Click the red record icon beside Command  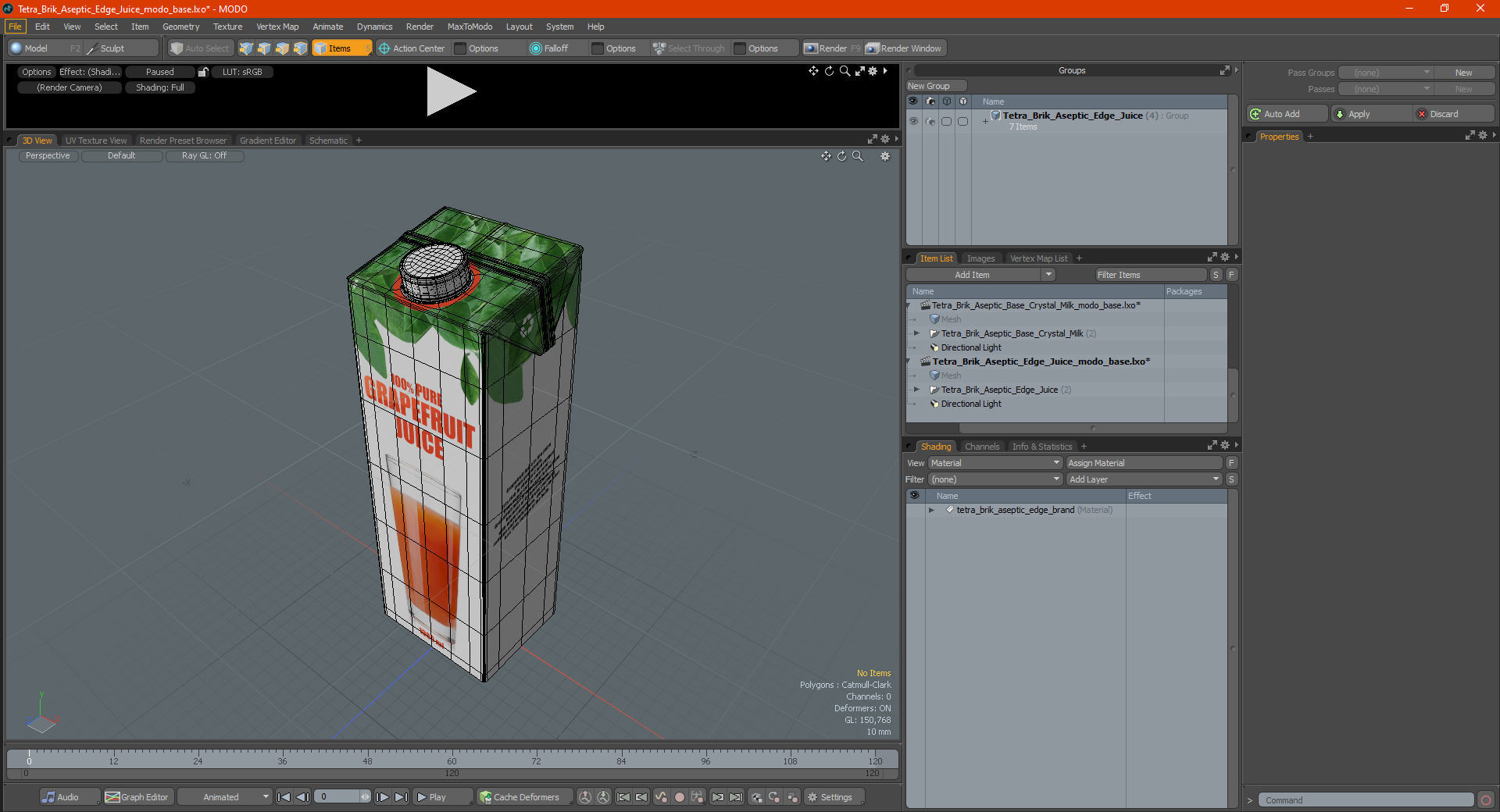(1486, 800)
